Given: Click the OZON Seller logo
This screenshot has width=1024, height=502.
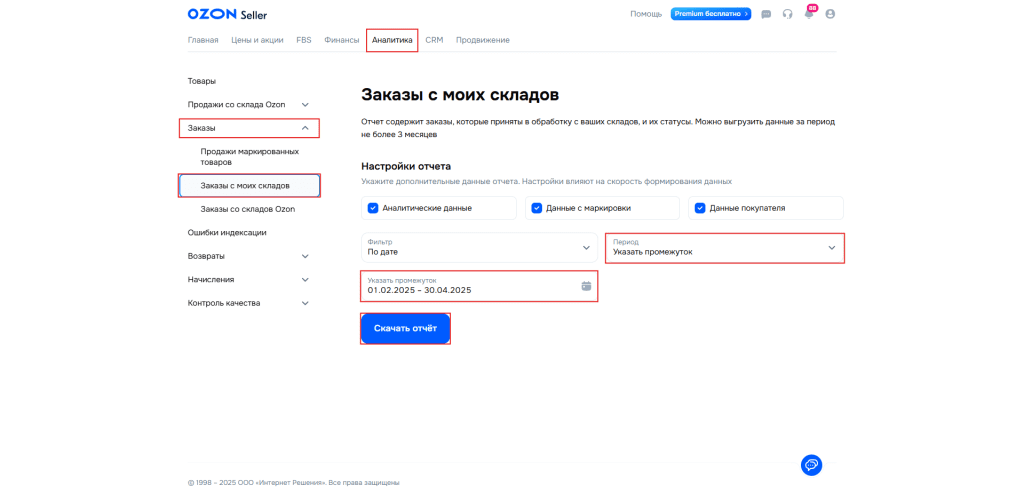Looking at the screenshot, I should [x=227, y=14].
